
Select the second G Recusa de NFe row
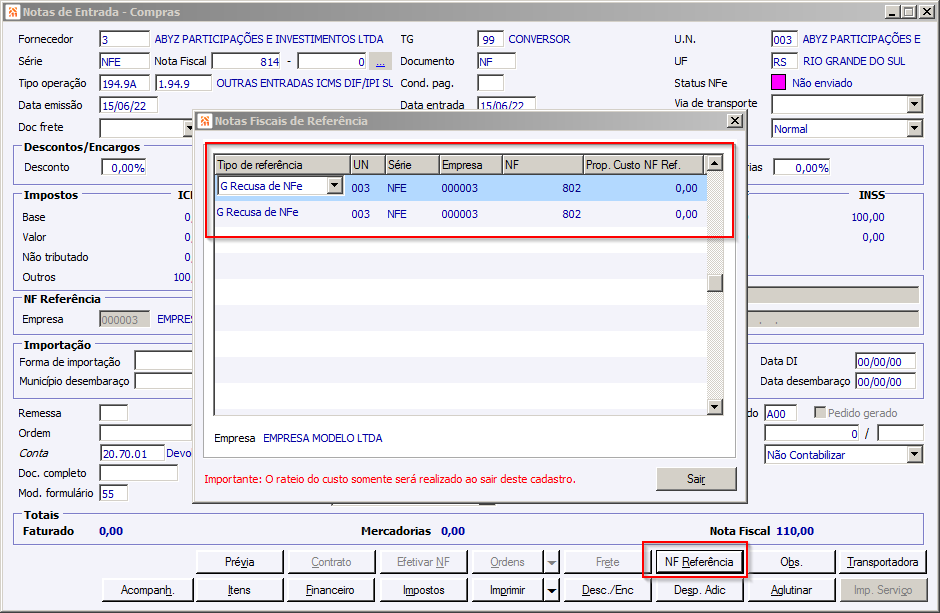460,214
